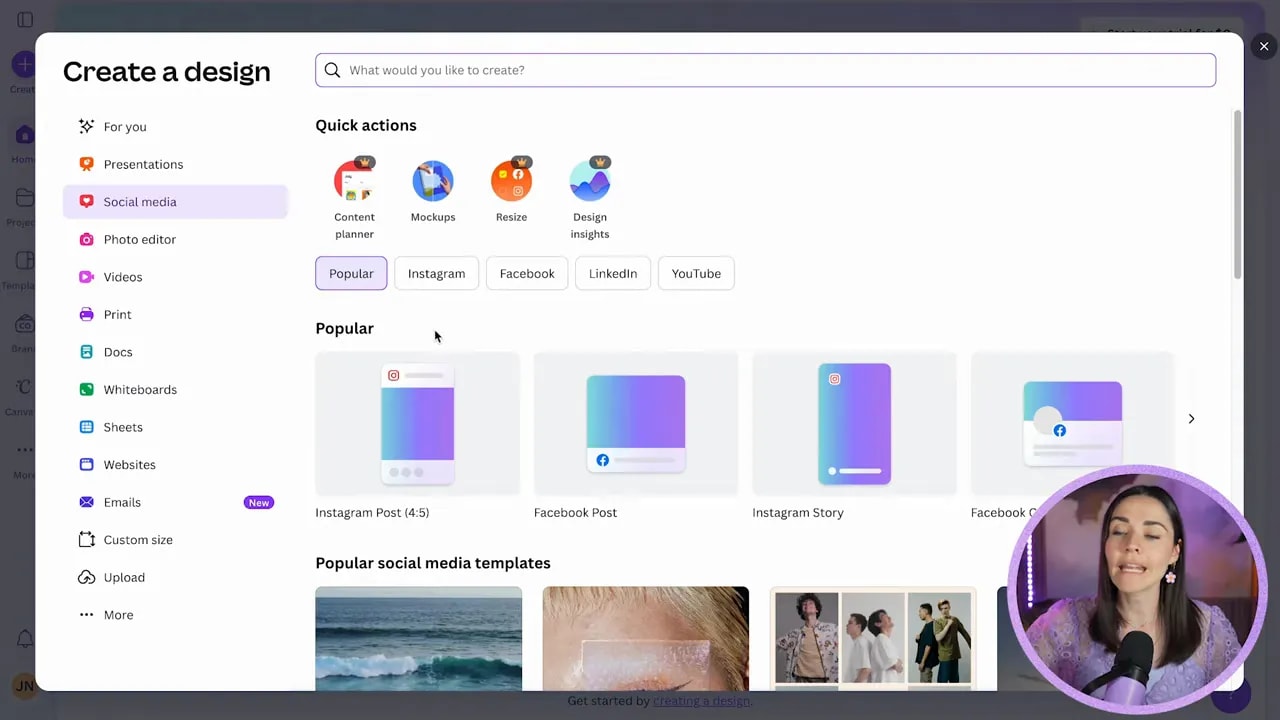Click the design search input field
Image resolution: width=1280 pixels, height=720 pixels.
pos(765,70)
